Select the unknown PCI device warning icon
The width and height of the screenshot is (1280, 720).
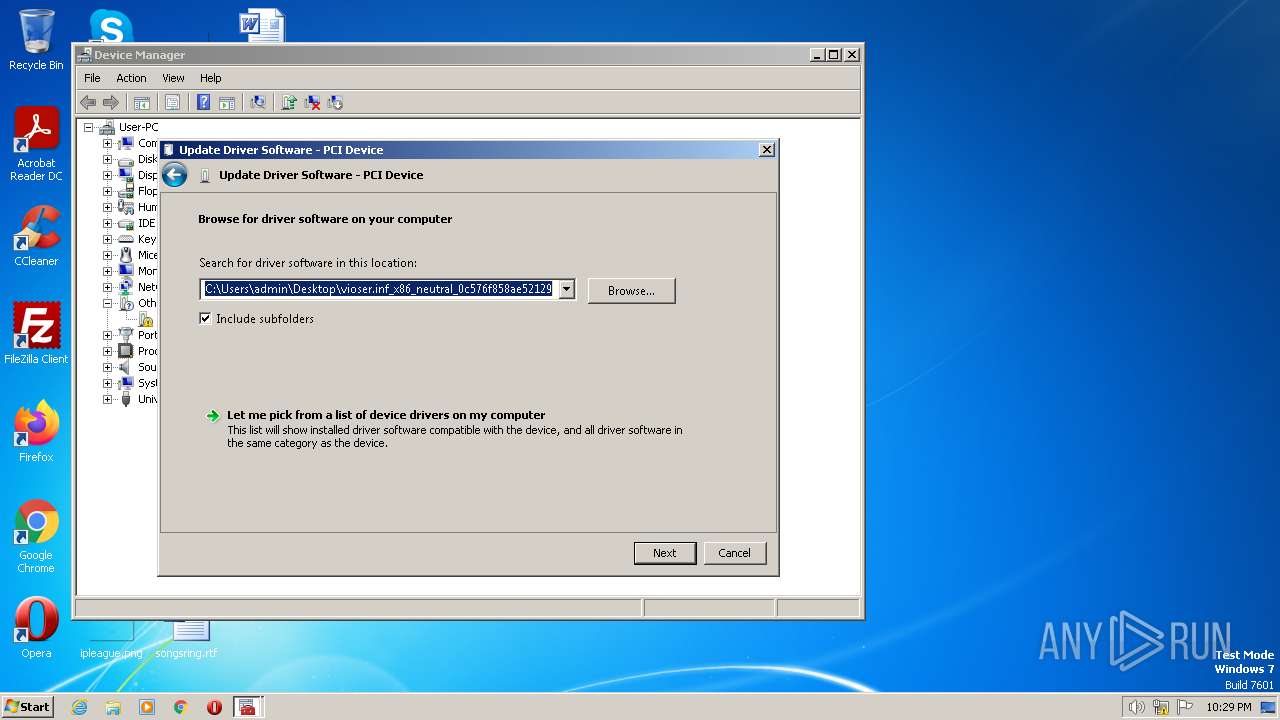click(146, 319)
